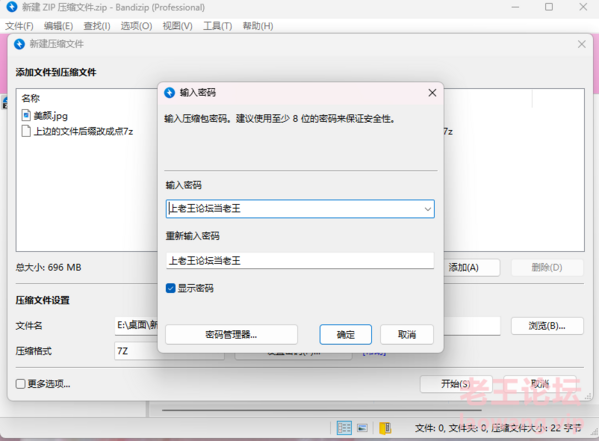Open the 选项(O) menu
The height and width of the screenshot is (441, 599).
coord(136,26)
